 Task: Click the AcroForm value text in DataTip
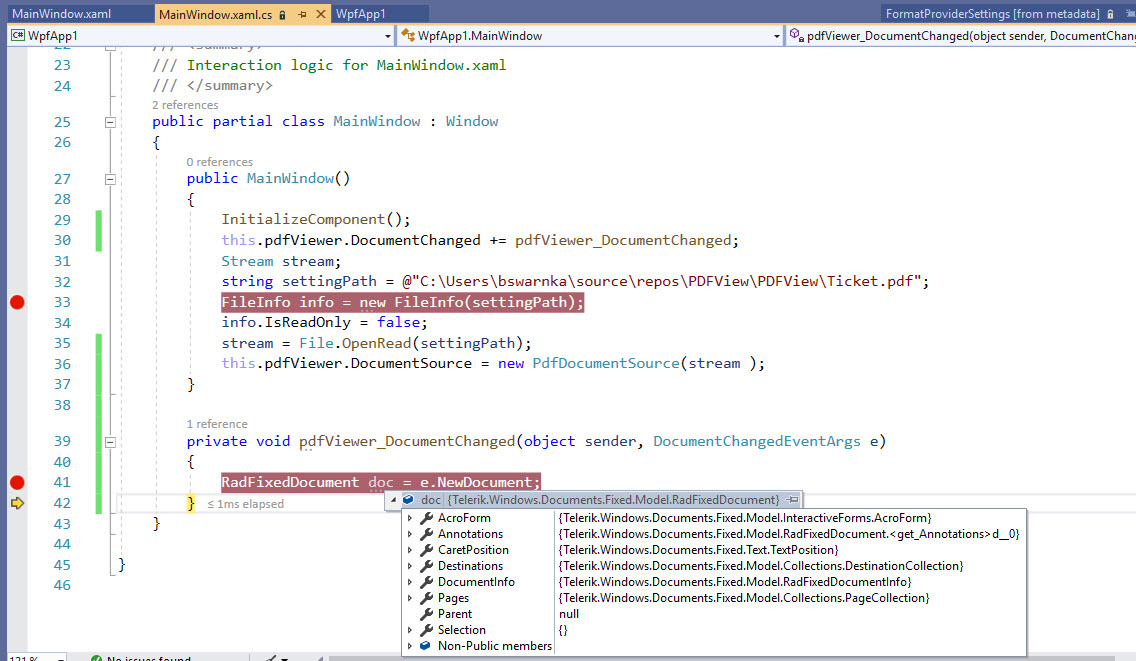pyautogui.click(x=745, y=518)
